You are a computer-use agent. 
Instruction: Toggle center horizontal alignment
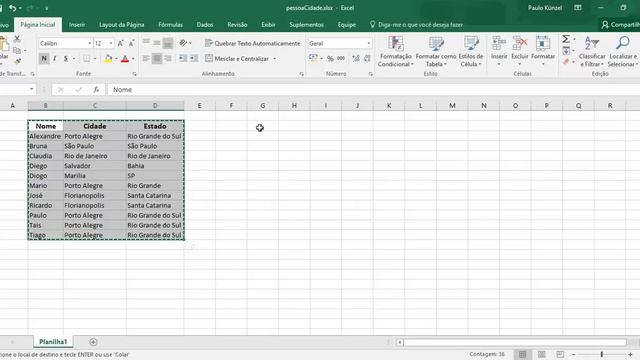(x=157, y=59)
